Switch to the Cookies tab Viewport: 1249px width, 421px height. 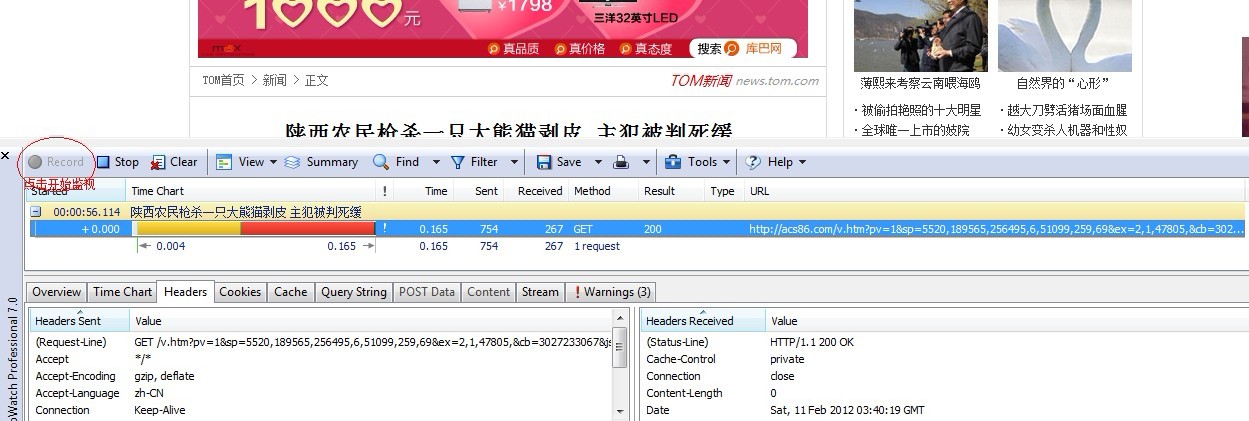pos(240,292)
